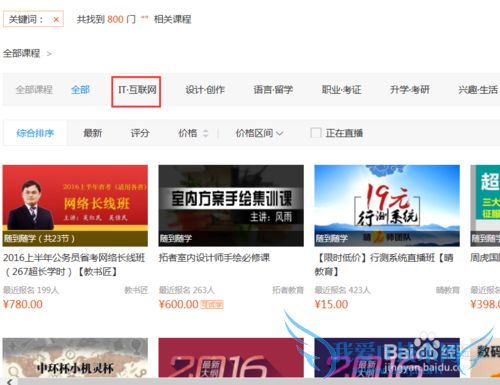Click 最近报名 199人 text
The image size is (500, 385).
pyautogui.click(x=31, y=290)
